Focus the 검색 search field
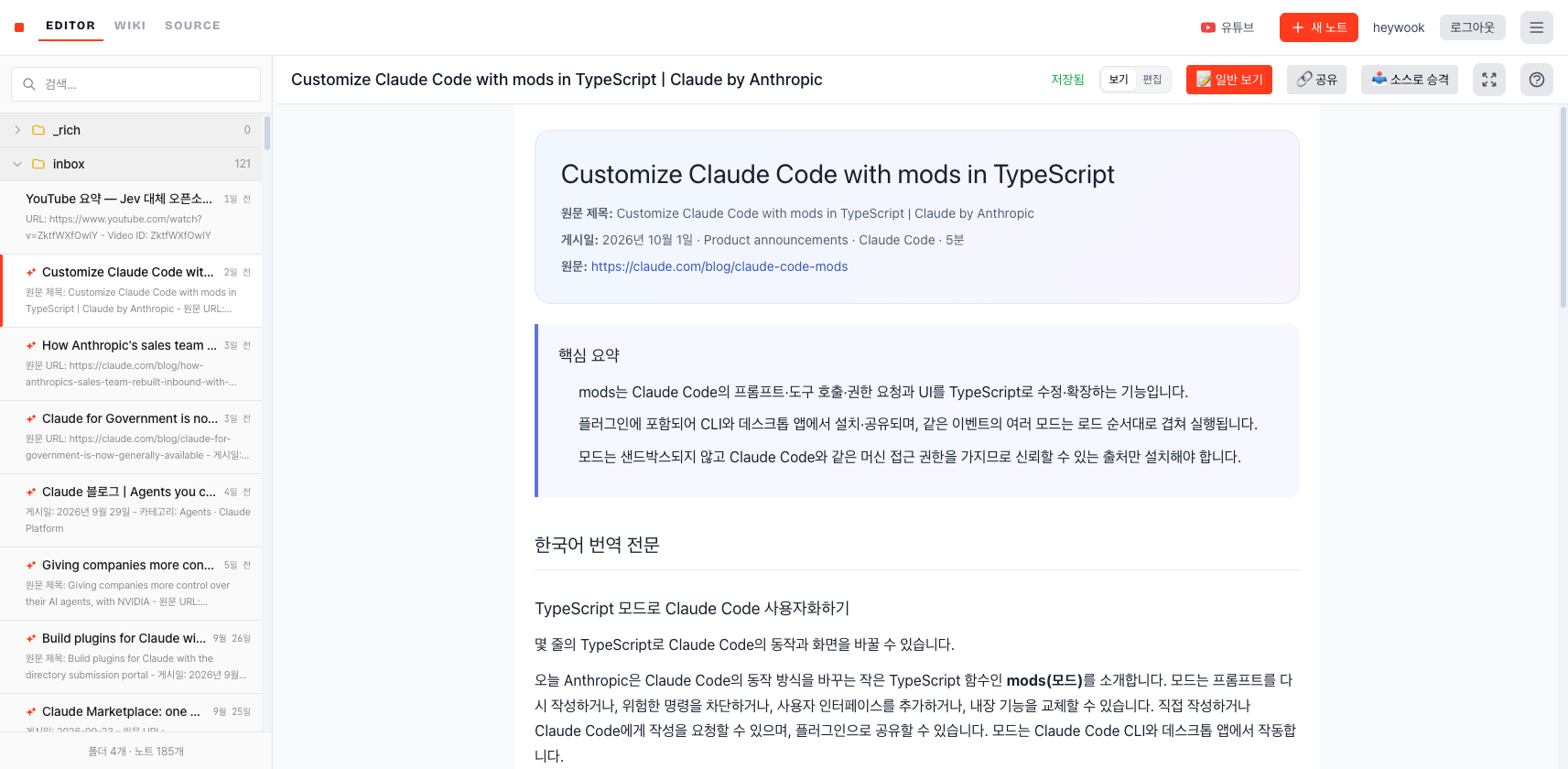This screenshot has width=1568, height=769. [x=135, y=84]
